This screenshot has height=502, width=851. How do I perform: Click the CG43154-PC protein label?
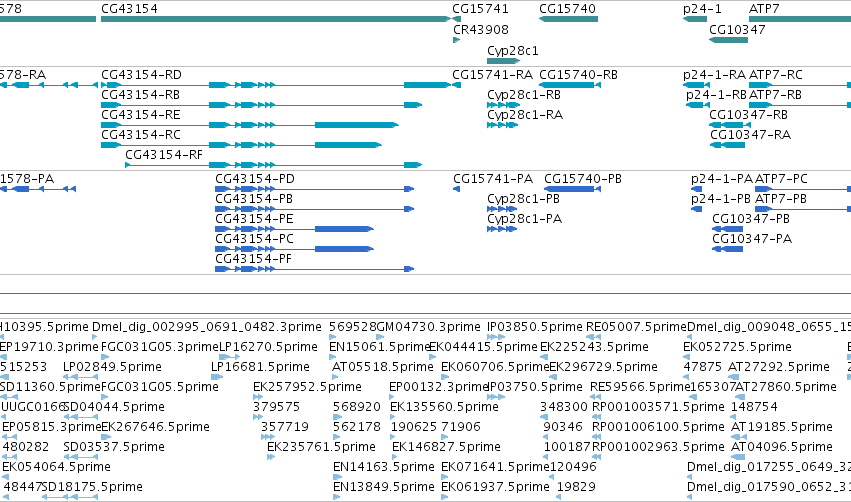(255, 239)
